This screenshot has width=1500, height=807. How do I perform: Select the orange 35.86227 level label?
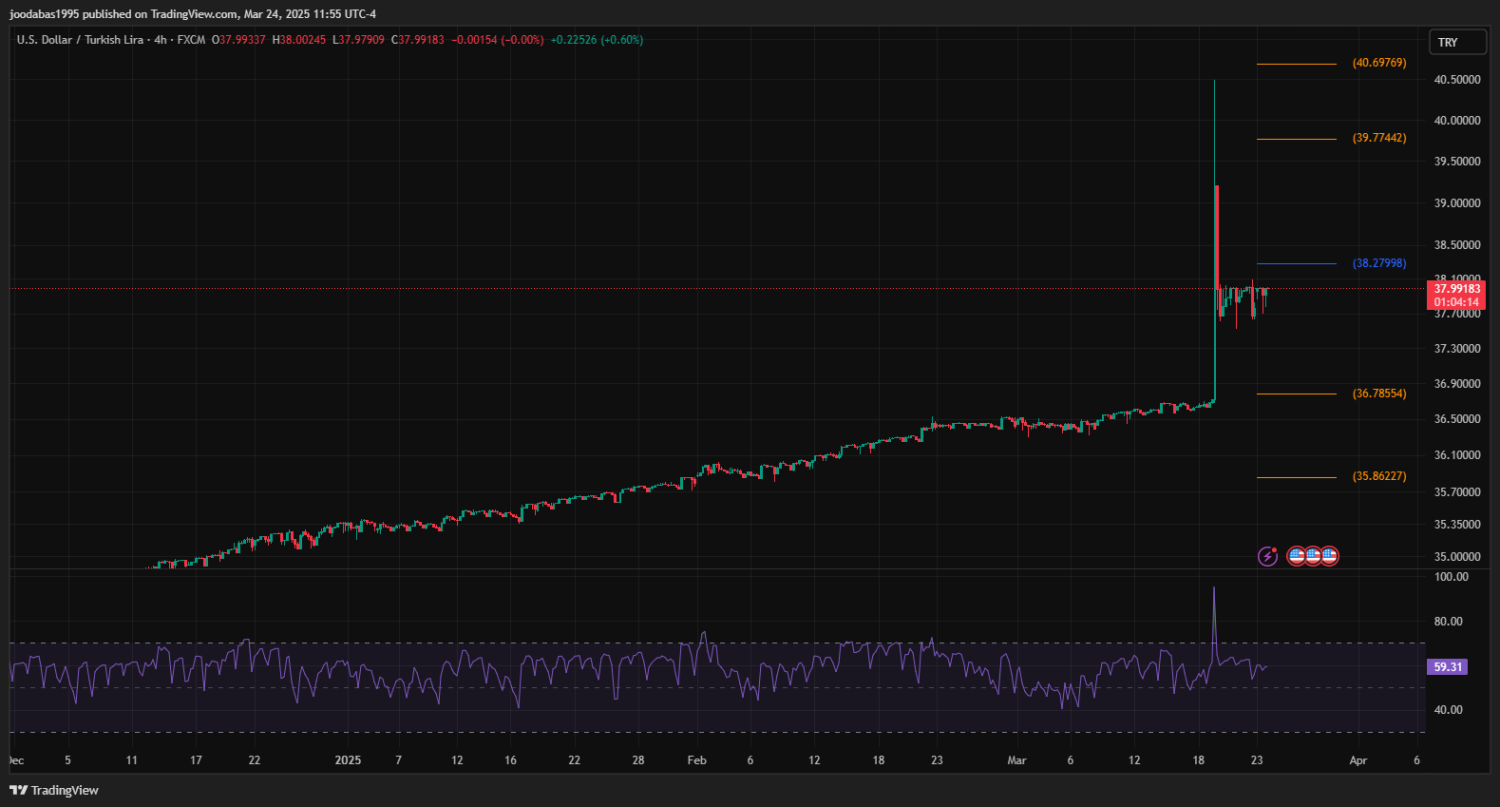point(1379,477)
